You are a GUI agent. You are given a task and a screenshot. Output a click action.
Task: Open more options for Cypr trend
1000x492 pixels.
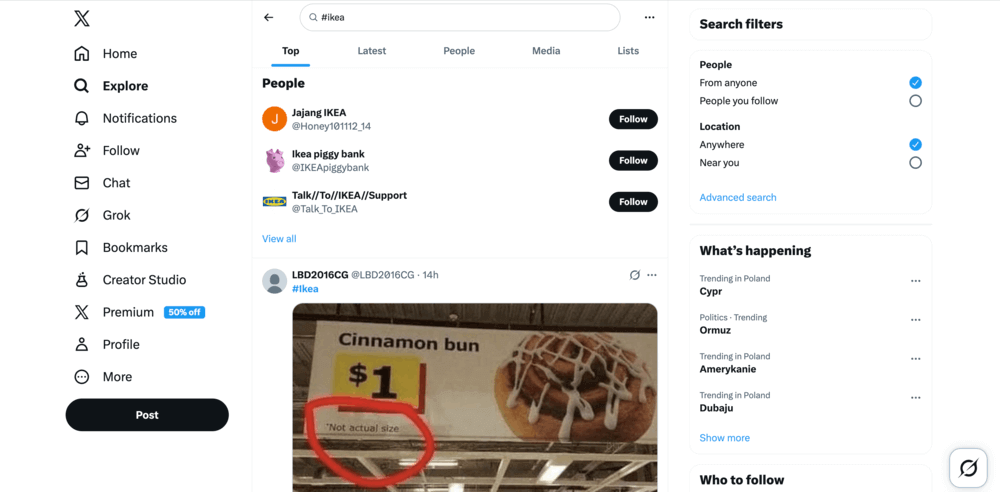915,282
